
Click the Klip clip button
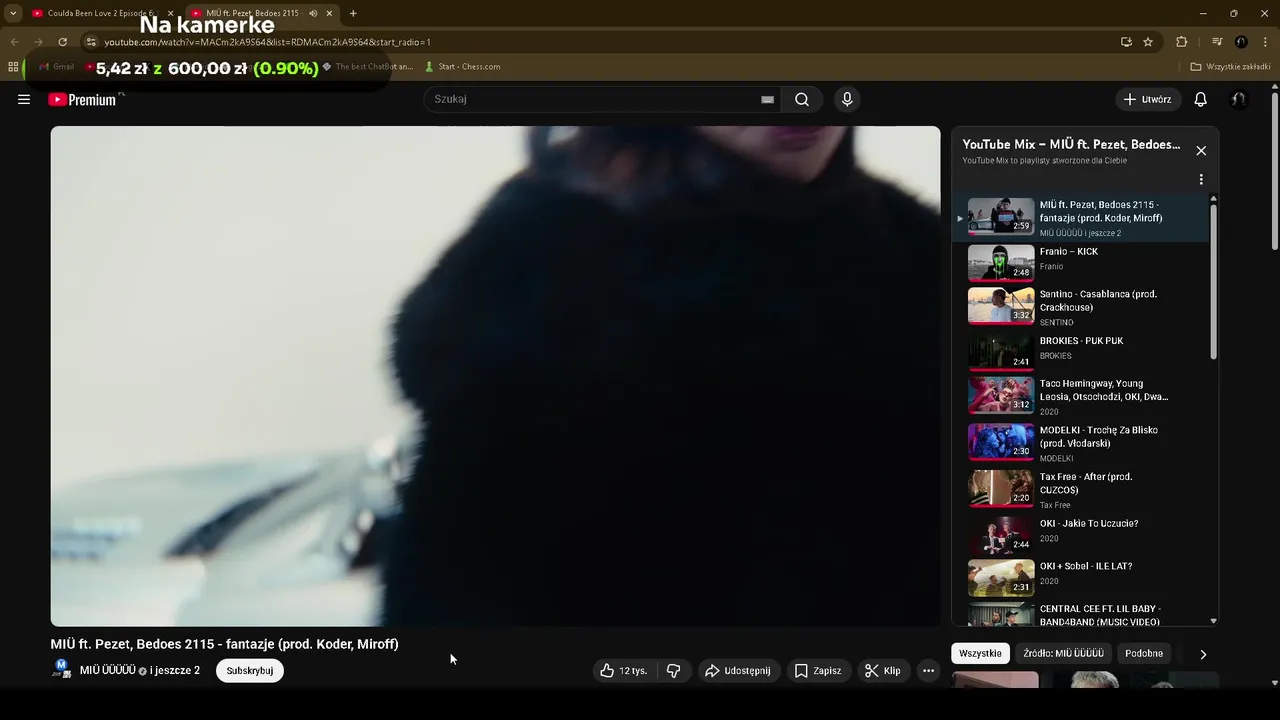pyautogui.click(x=883, y=671)
